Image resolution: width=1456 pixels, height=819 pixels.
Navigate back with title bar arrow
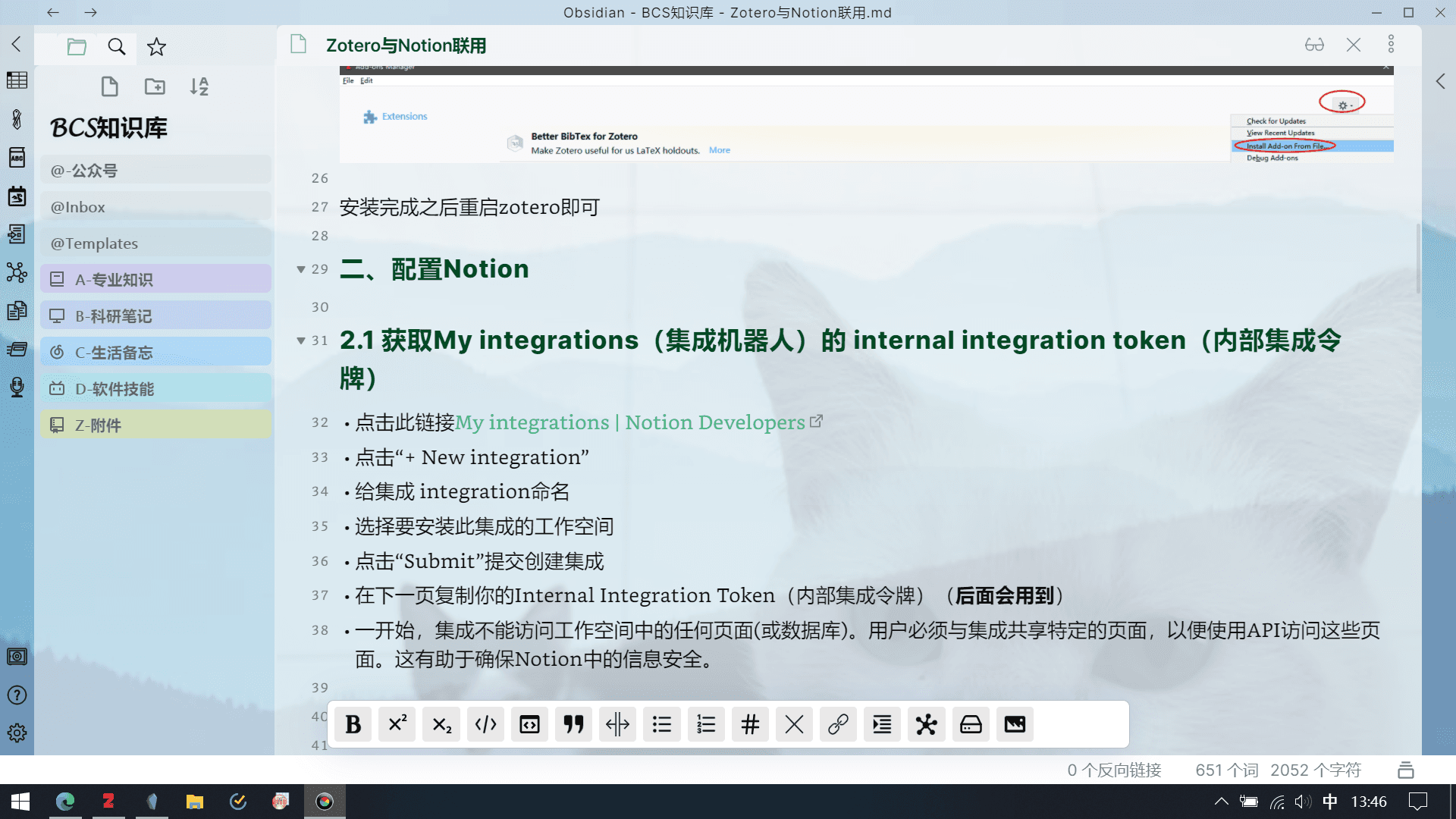53,12
